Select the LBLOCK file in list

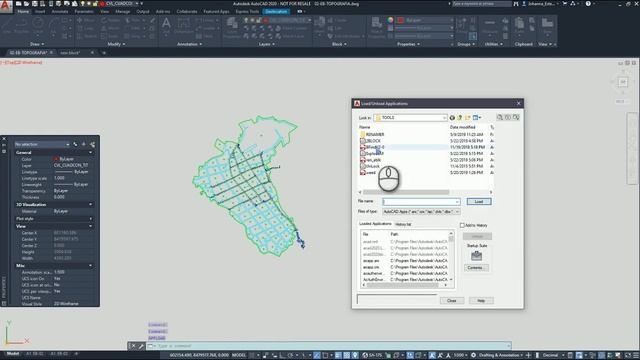[370, 140]
